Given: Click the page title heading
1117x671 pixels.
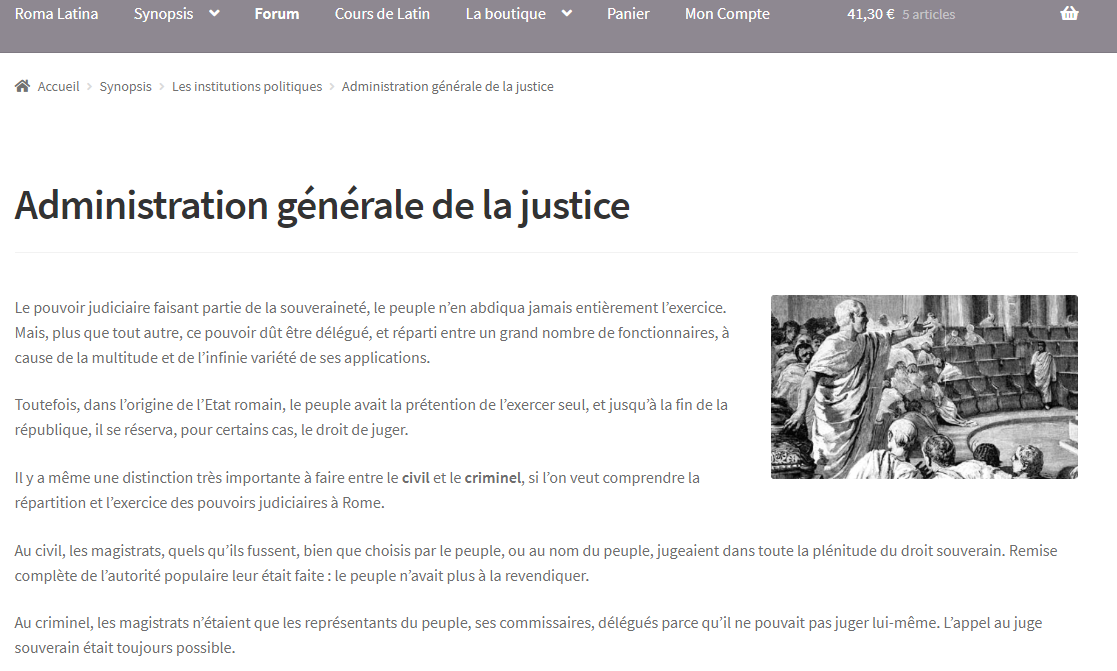Looking at the screenshot, I should [x=322, y=206].
